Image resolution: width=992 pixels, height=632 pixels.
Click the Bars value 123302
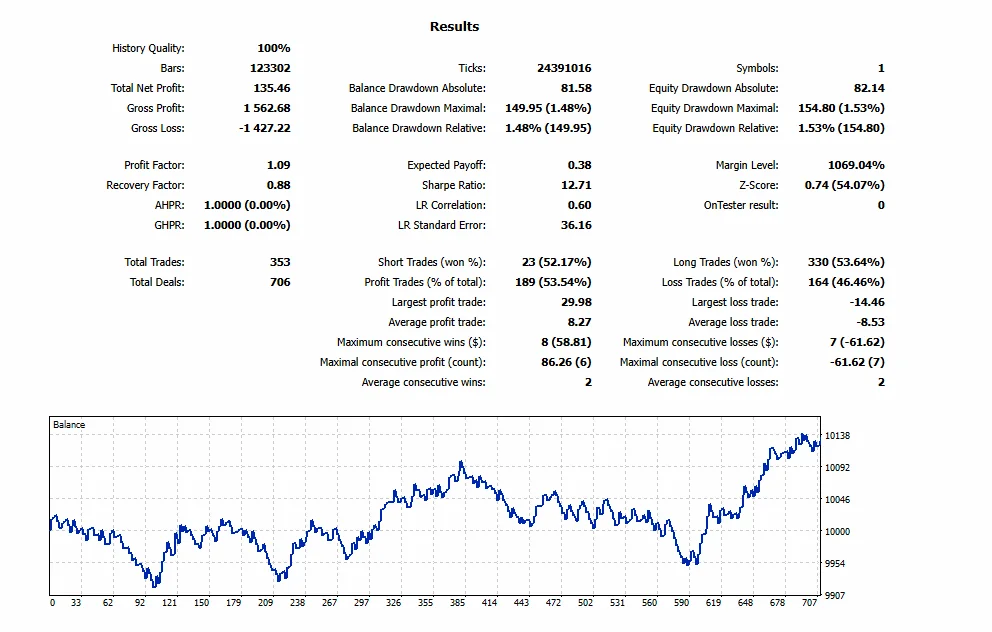tap(270, 68)
